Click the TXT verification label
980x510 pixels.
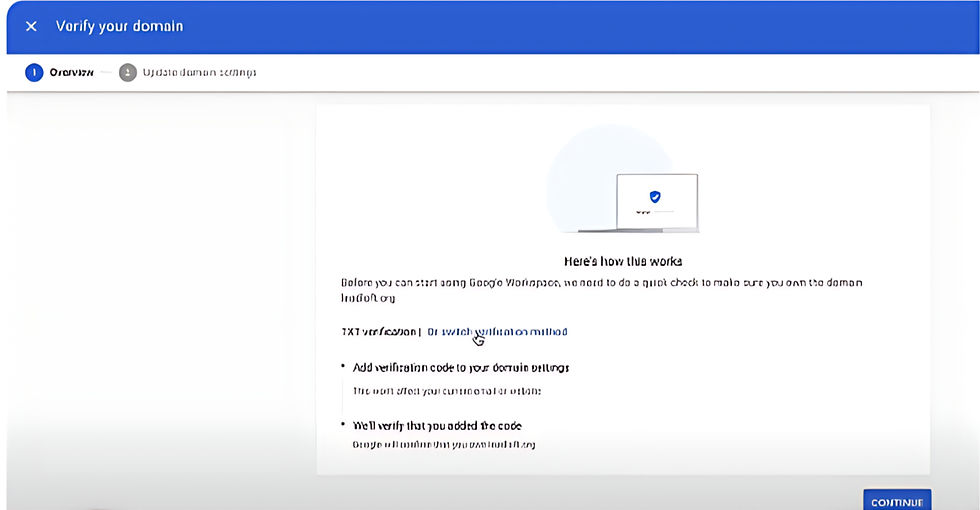tap(378, 332)
